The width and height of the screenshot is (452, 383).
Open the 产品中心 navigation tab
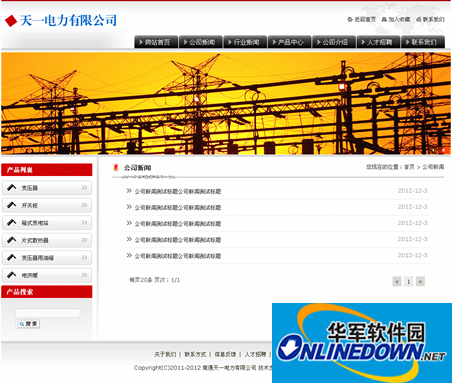pos(289,42)
